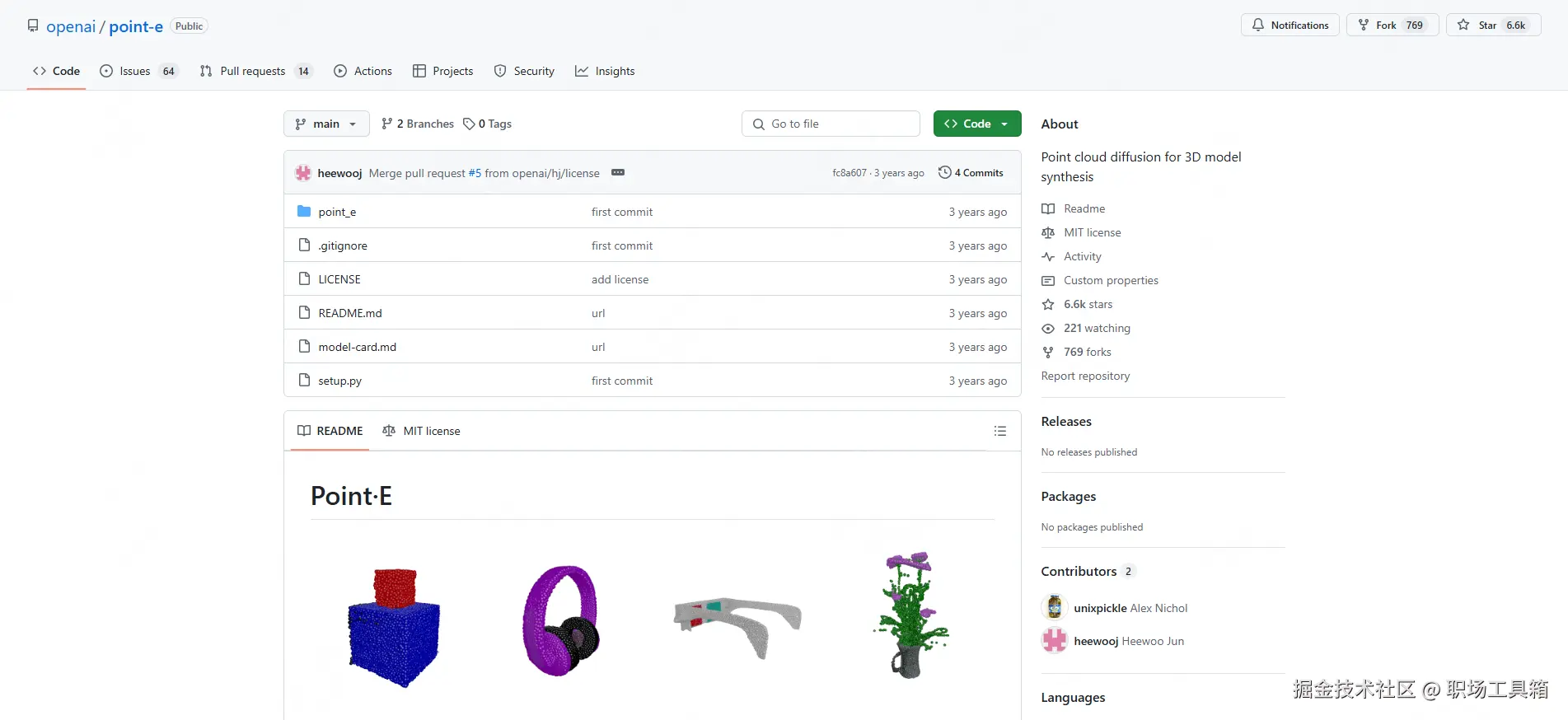This screenshot has height=720, width=1568.
Task: Open heewooj Heewoo Jun contributor profile
Action: click(1129, 641)
